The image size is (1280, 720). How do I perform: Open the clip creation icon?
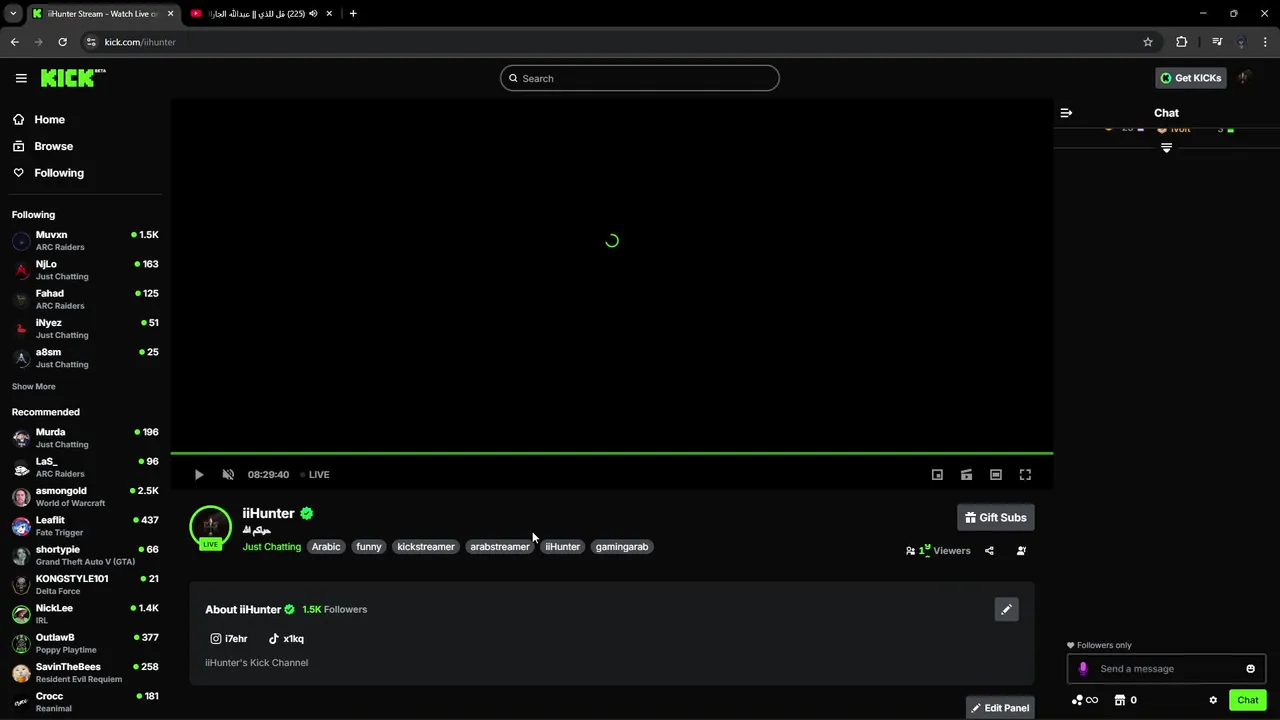(x=966, y=475)
